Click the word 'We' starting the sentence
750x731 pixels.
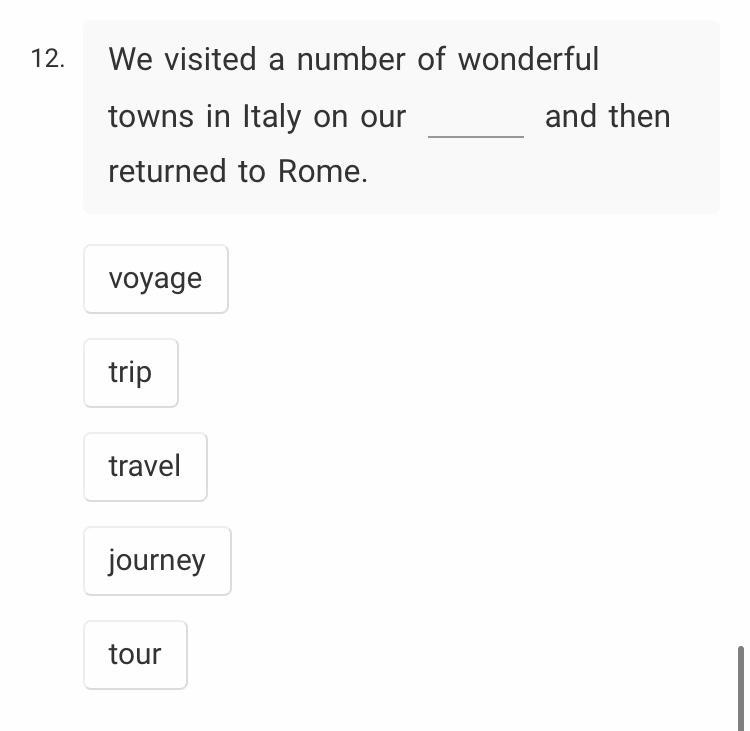click(131, 59)
